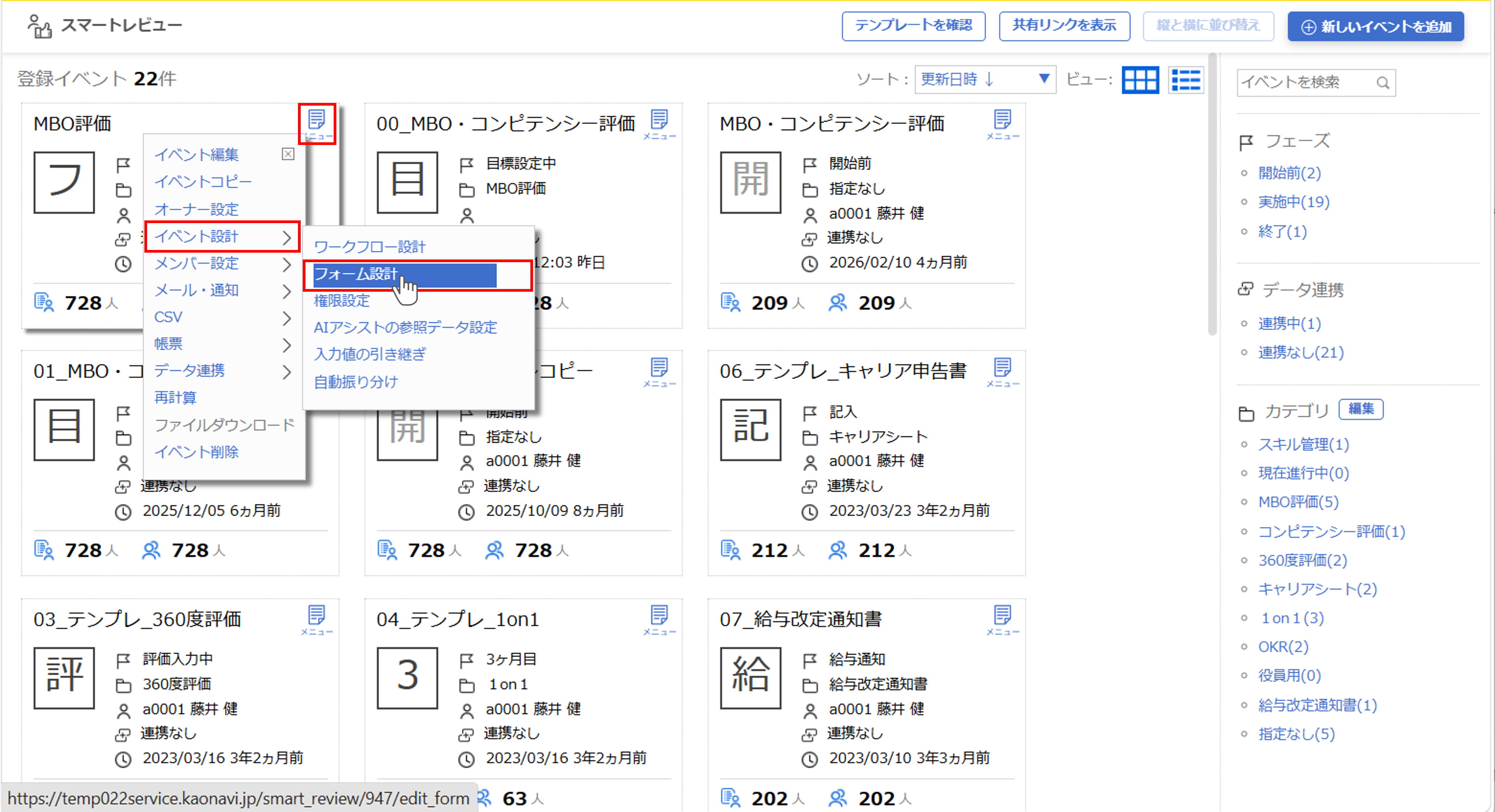1495x812 pixels.
Task: Choose イベント削除 menu entry
Action: coord(196,452)
